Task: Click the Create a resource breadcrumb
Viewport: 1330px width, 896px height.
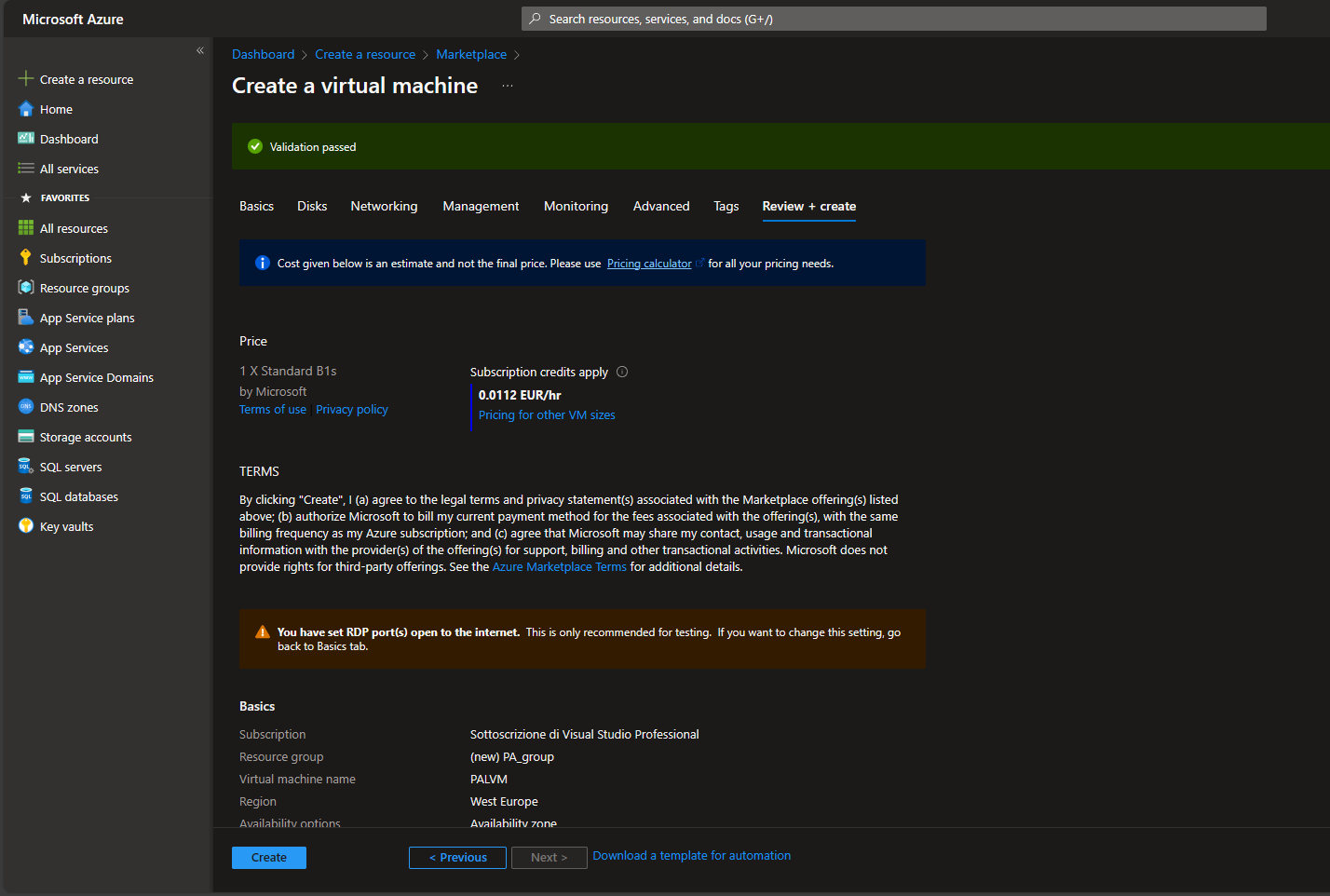Action: 365,55
